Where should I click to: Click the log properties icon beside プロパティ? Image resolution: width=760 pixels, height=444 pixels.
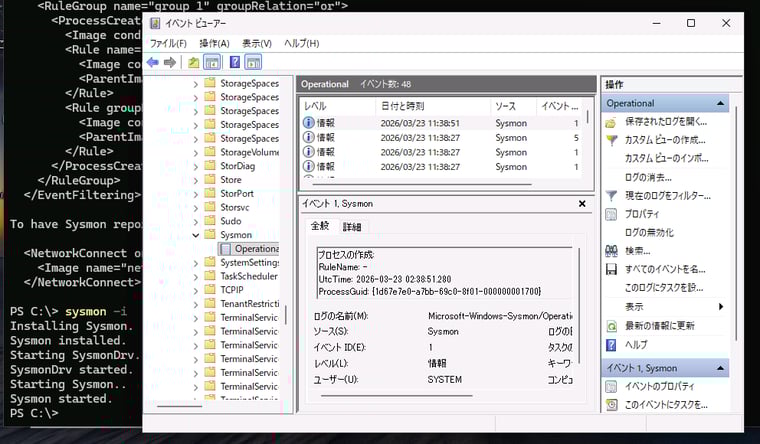click(611, 214)
